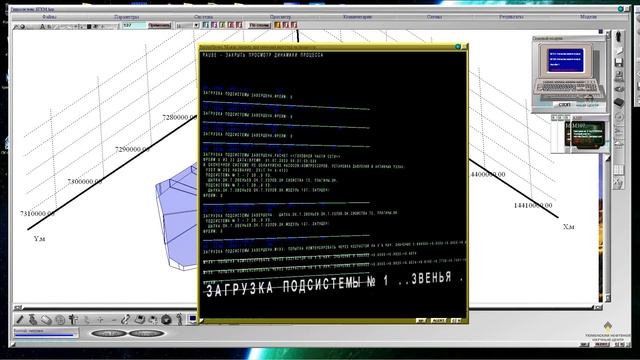Click the orange icon right of По слоям

278,25
